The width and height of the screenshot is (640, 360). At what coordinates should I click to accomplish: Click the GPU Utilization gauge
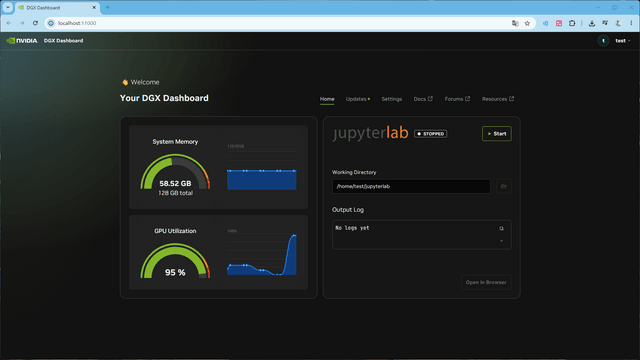[175, 261]
